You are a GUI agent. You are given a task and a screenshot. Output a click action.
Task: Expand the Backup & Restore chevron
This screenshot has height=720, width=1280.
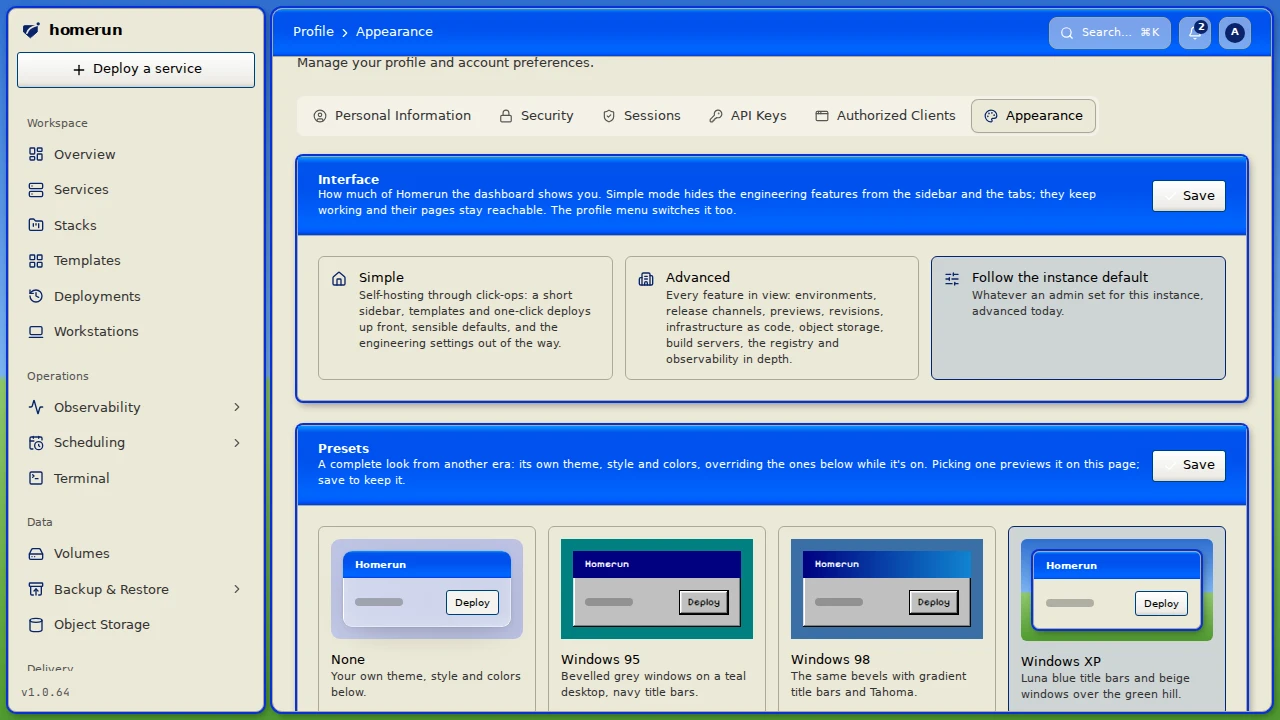point(237,589)
